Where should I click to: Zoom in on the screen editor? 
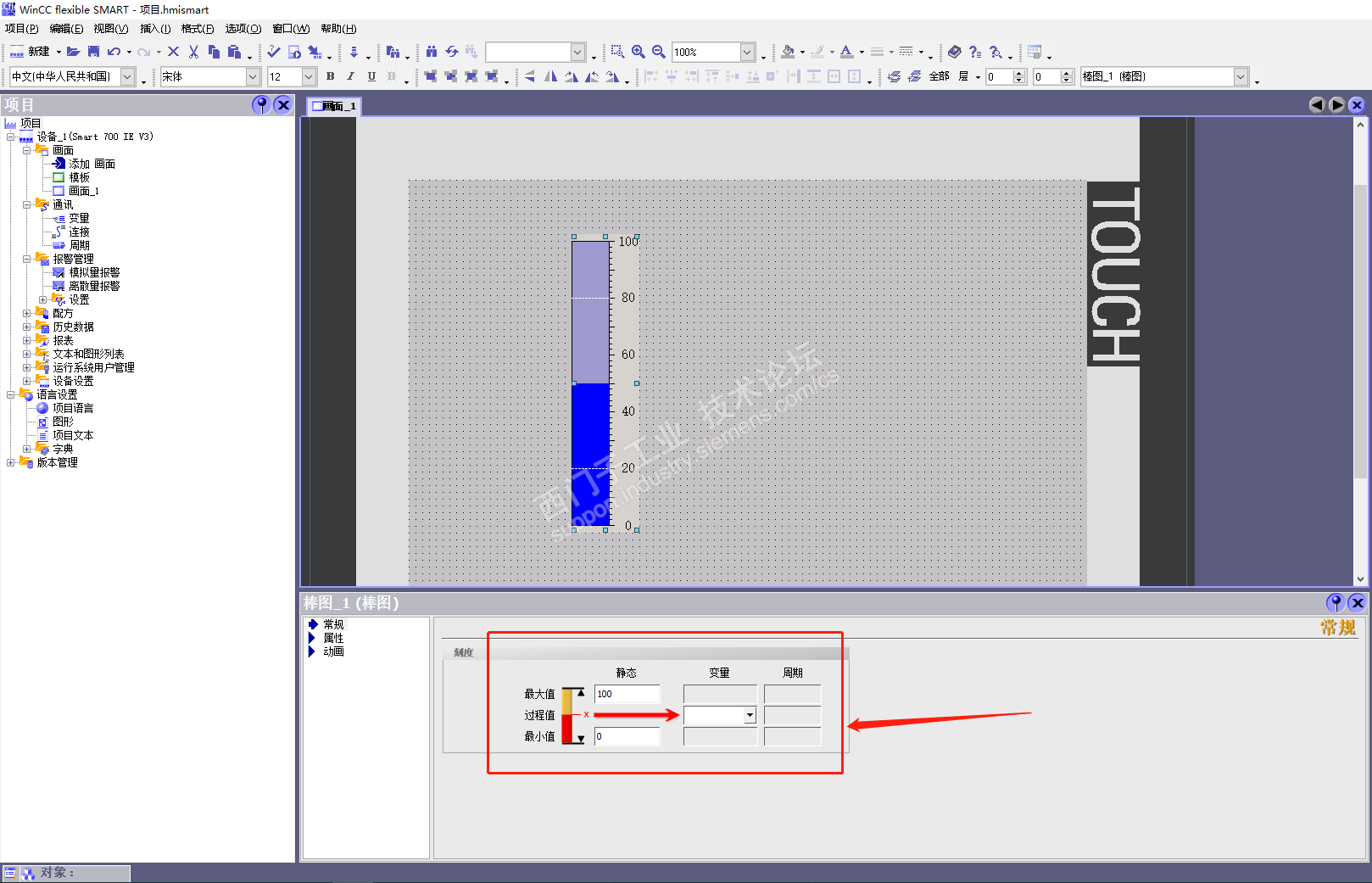point(639,52)
